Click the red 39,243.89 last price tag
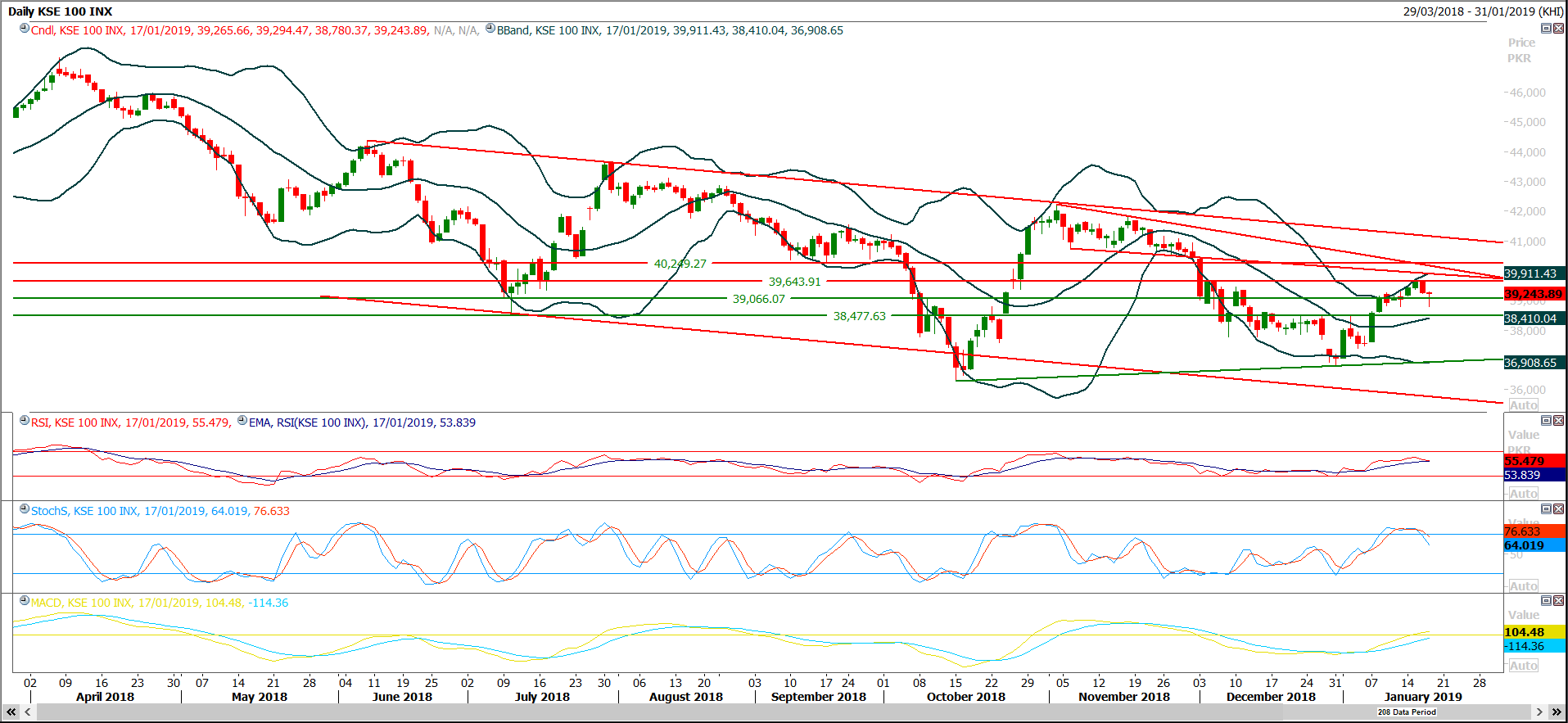This screenshot has width=1568, height=723. tap(1534, 294)
